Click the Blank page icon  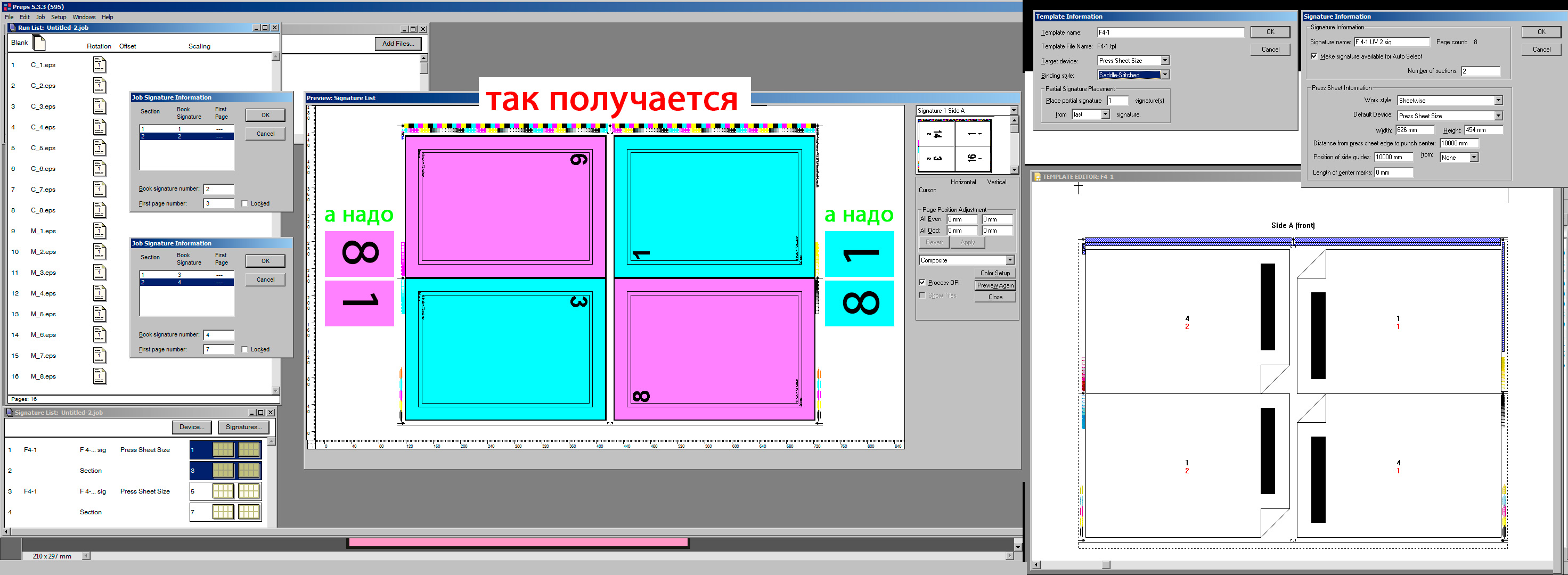coord(39,43)
